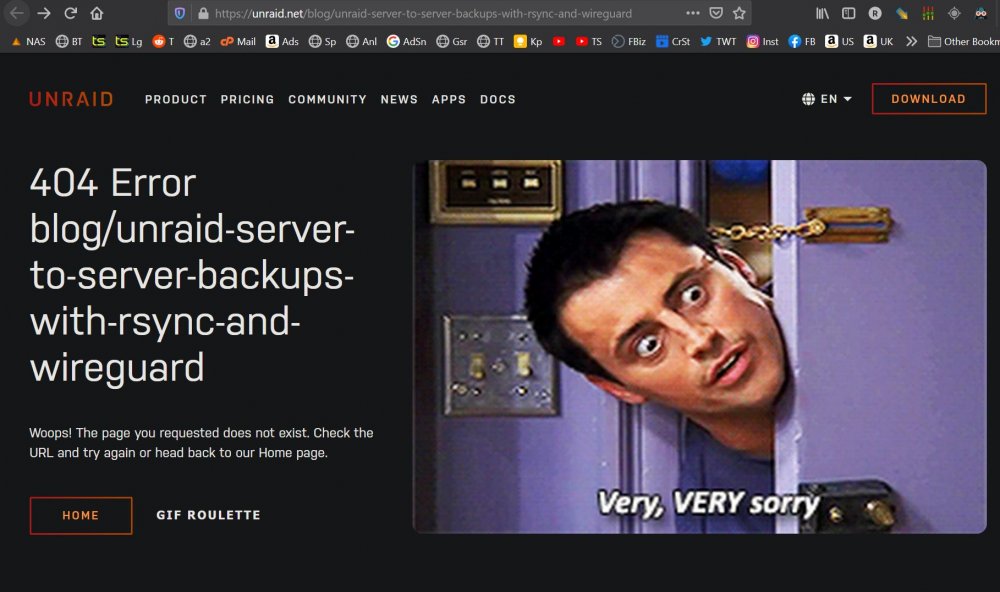Viewport: 1000px width, 592px height.
Task: Show more bookmarks via double chevron
Action: tap(911, 41)
